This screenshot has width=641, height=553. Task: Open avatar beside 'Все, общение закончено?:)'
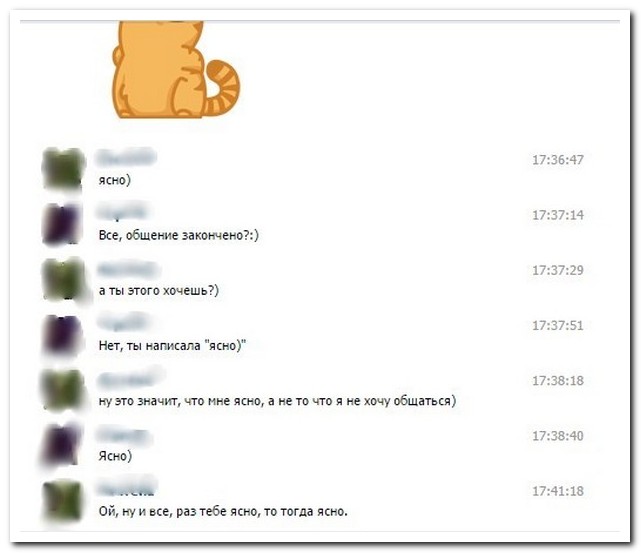tap(63, 224)
